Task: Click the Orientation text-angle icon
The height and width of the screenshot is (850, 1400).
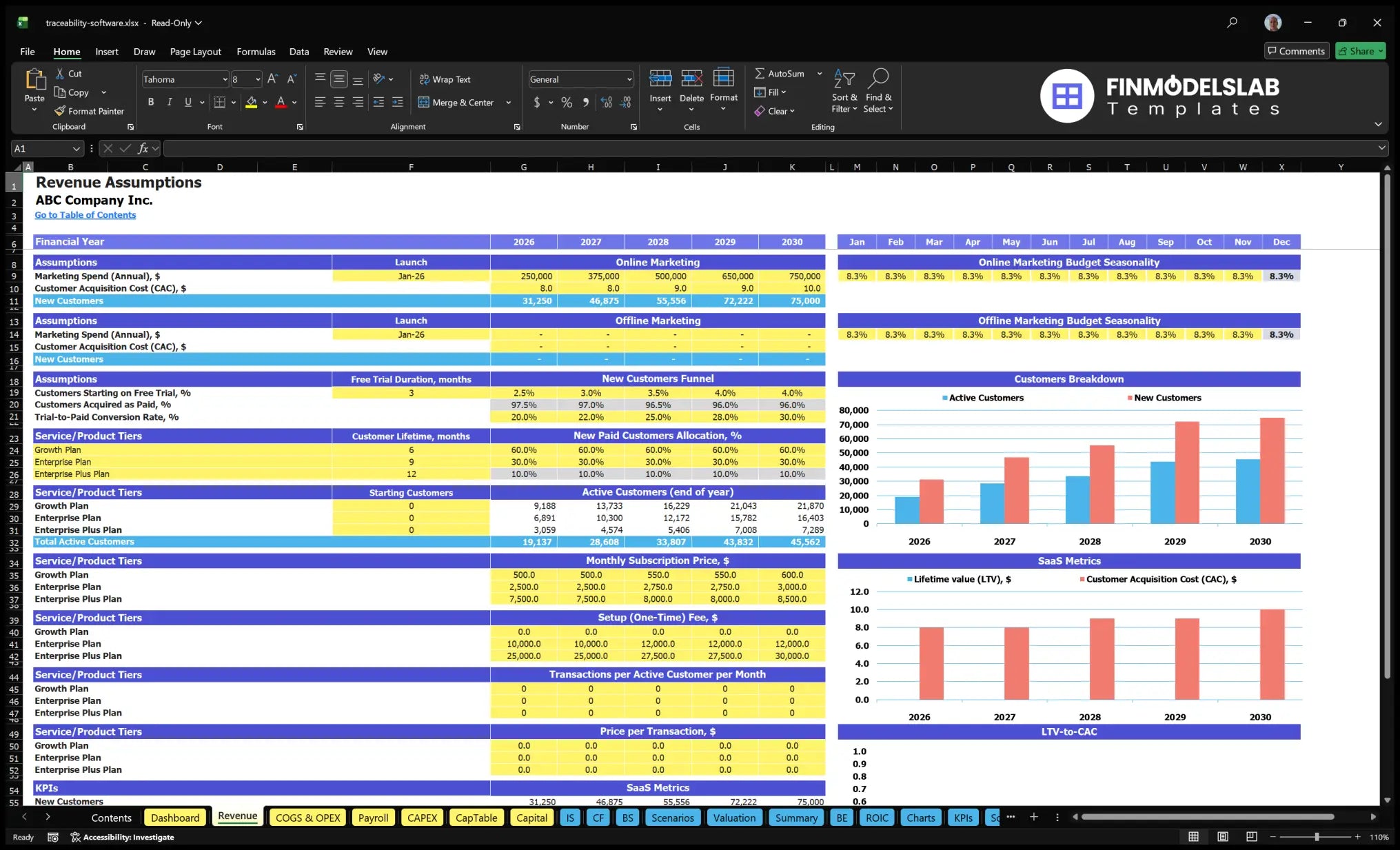Action: click(379, 79)
